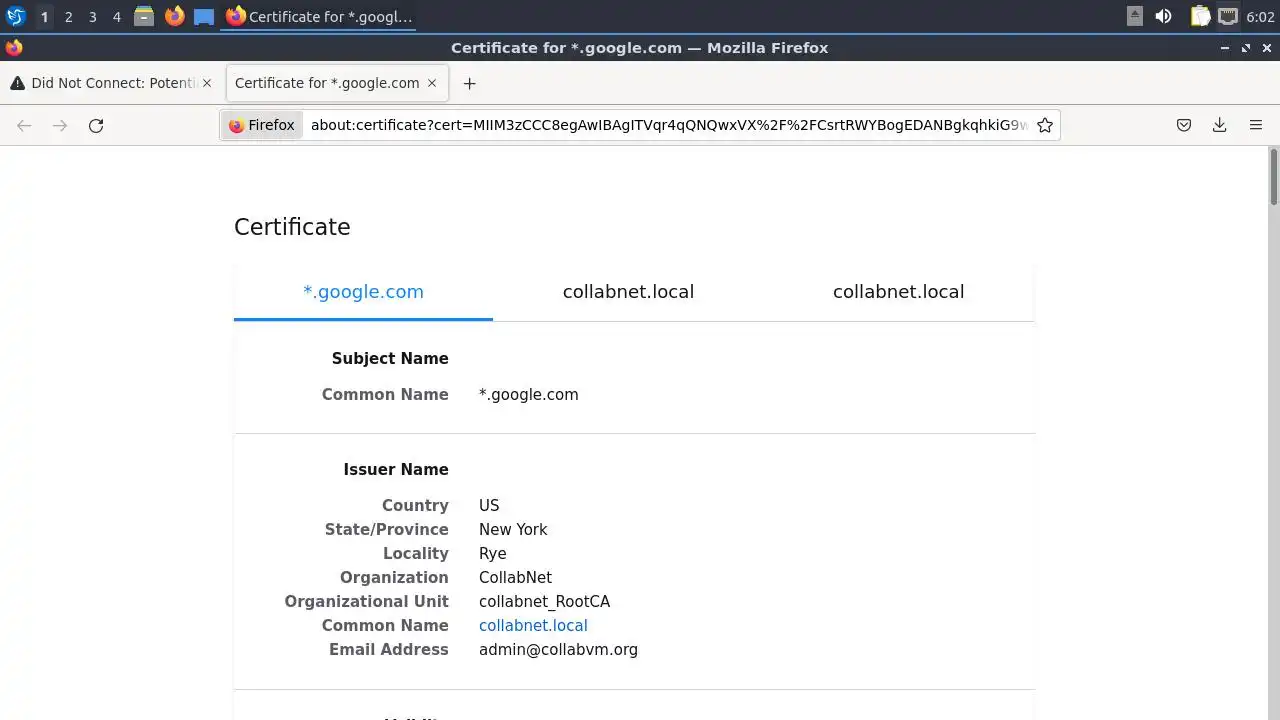
Task: Open the volume control in system tray
Action: click(x=1163, y=16)
